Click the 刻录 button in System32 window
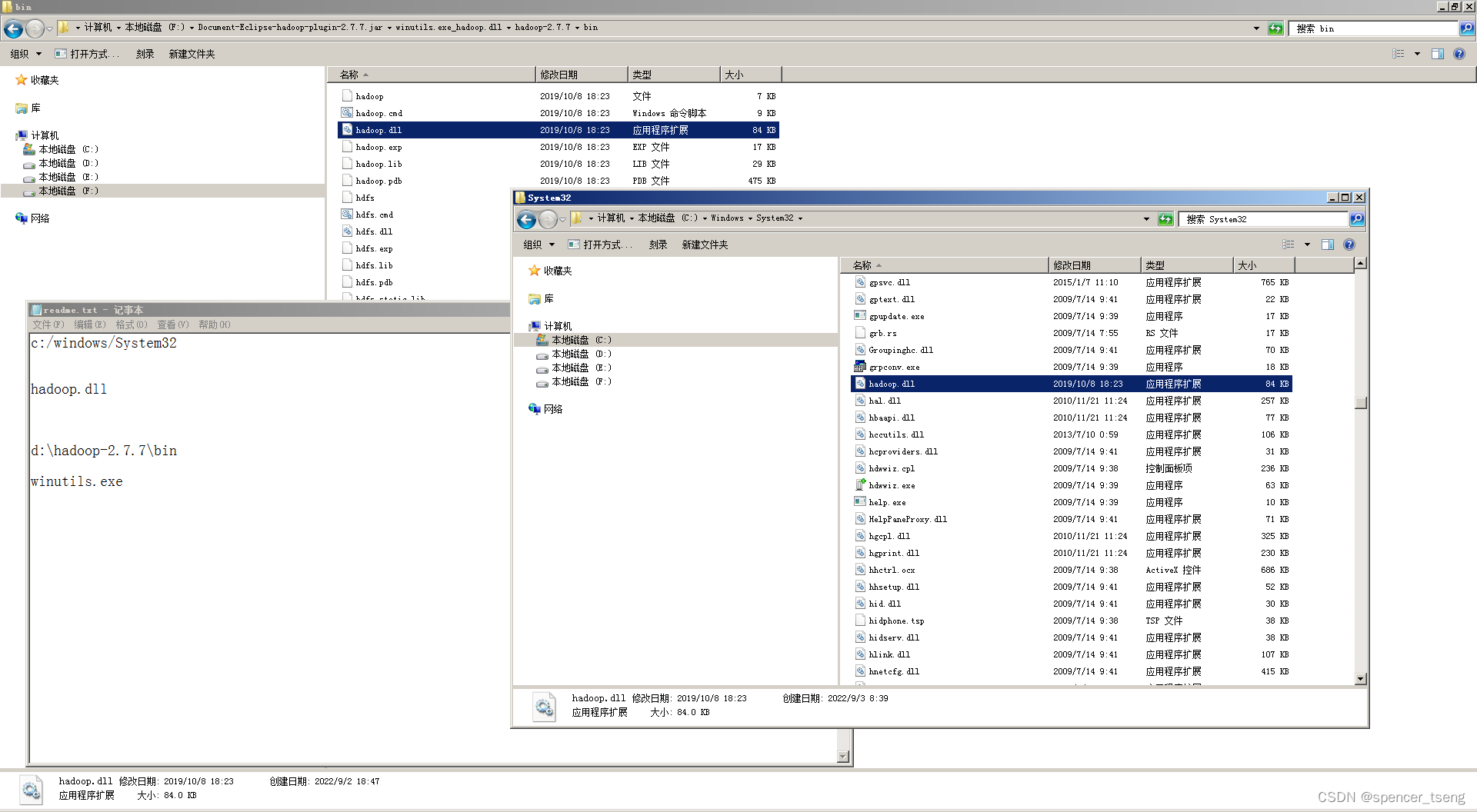 click(x=658, y=245)
